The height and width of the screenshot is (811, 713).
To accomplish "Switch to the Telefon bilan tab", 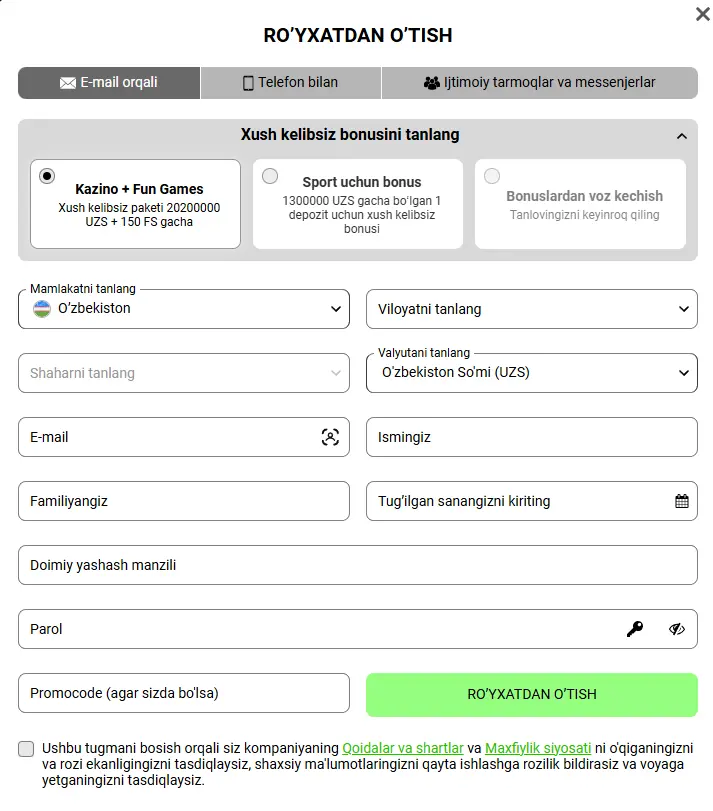I will [290, 83].
